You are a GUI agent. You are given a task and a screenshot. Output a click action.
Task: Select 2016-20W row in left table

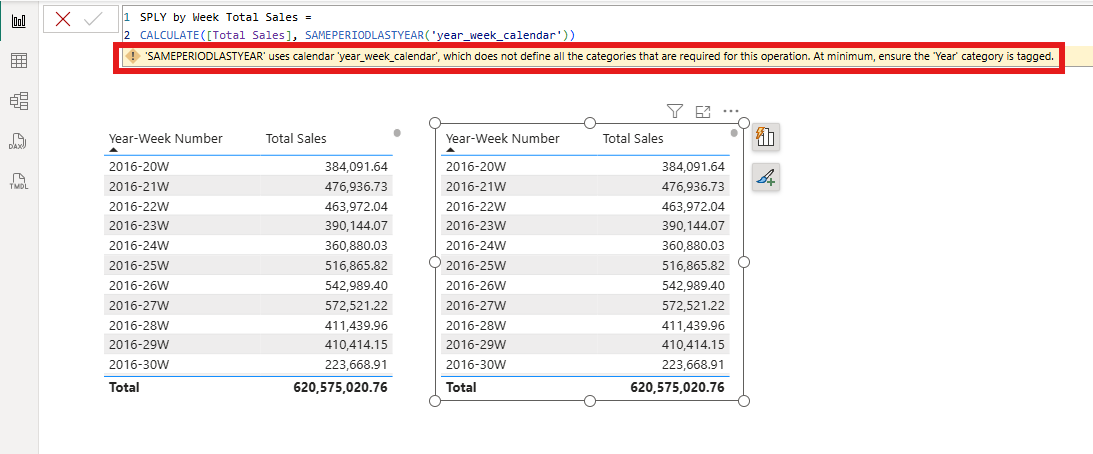(249, 167)
